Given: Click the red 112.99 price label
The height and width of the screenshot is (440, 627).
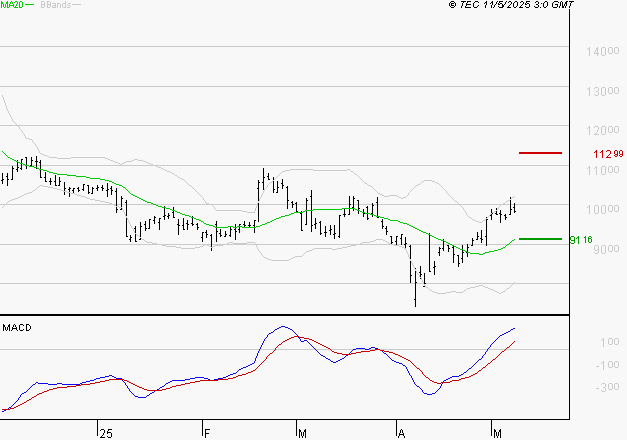Looking at the screenshot, I should [x=608, y=154].
